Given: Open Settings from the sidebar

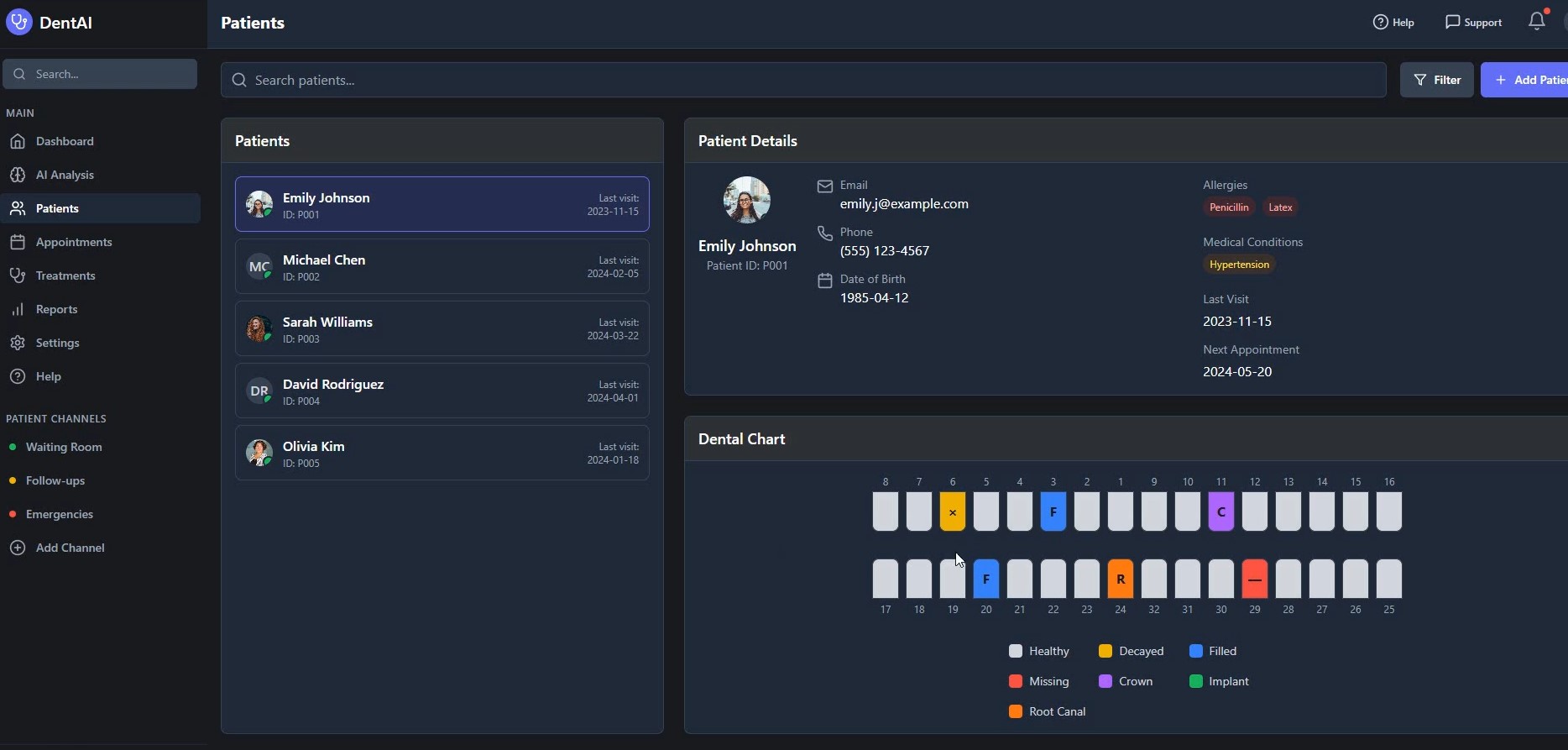Looking at the screenshot, I should coord(57,343).
